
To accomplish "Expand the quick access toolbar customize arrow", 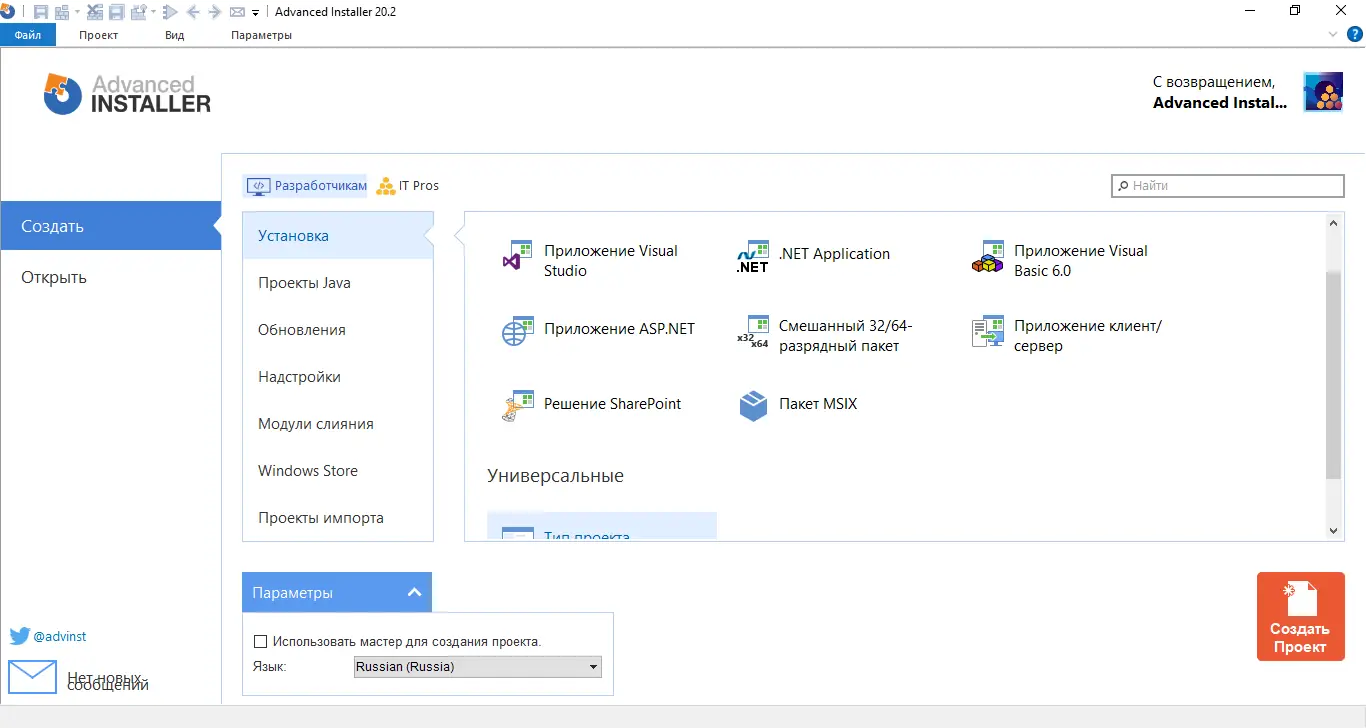I will coord(256,13).
